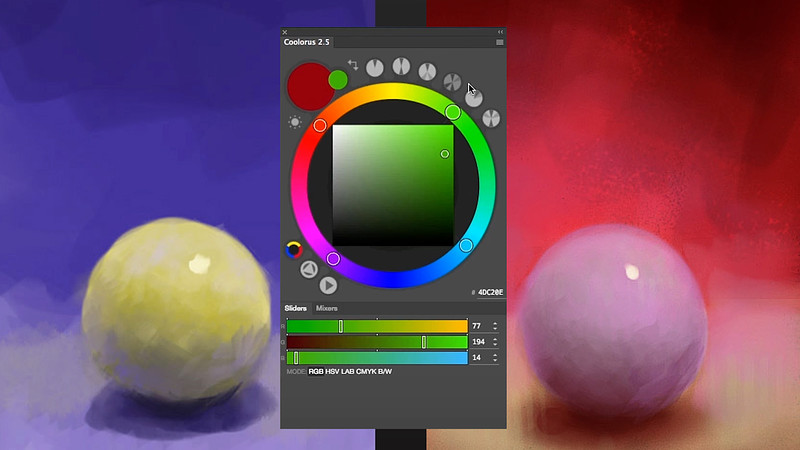The image size is (800, 450).
Task: Click the hex color input field
Action: tap(490, 292)
